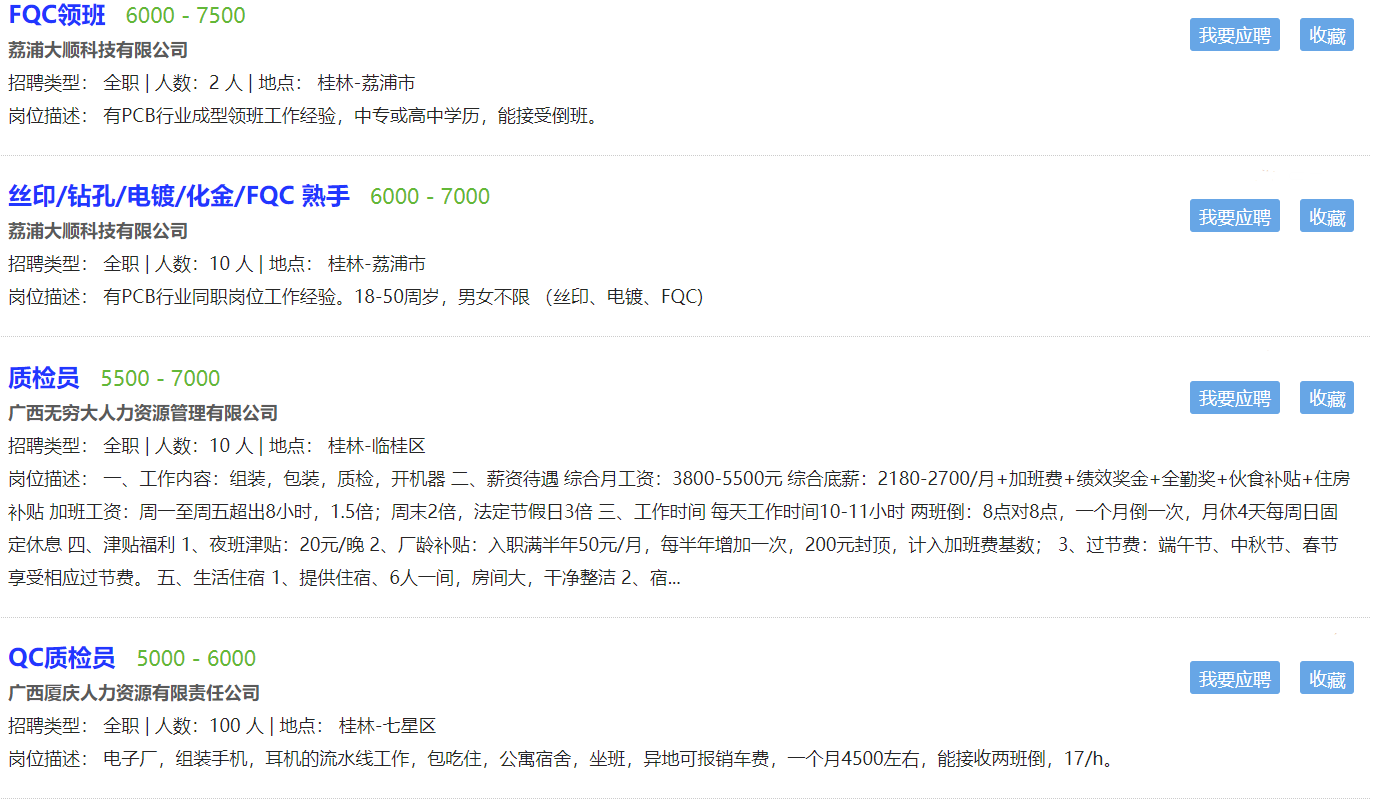Click 我要应聘 for the 丝印/钻孔 熟手 job
Viewport: 1382px width, 799px height.
[x=1234, y=216]
